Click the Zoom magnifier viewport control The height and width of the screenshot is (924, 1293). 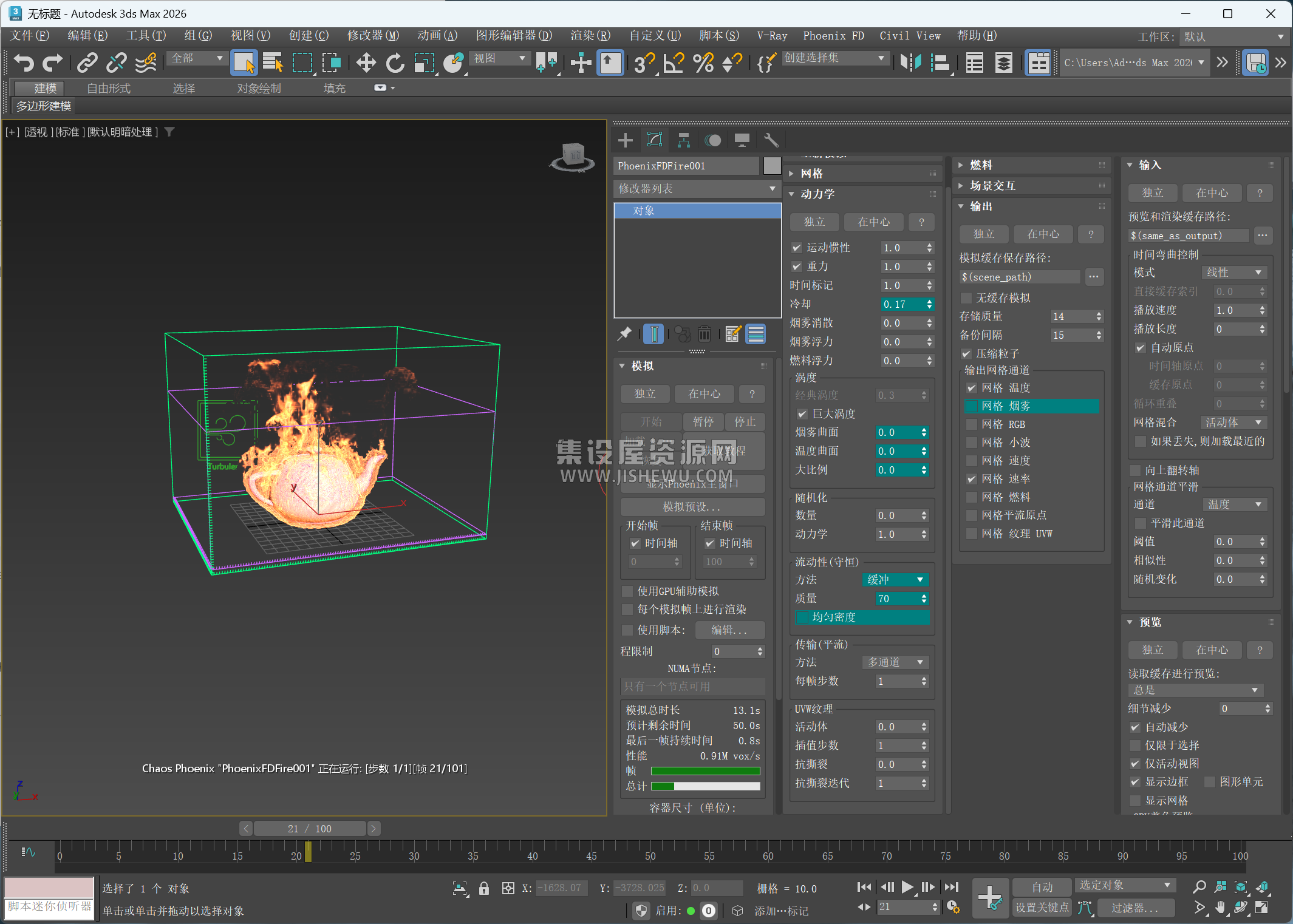[x=1199, y=888]
